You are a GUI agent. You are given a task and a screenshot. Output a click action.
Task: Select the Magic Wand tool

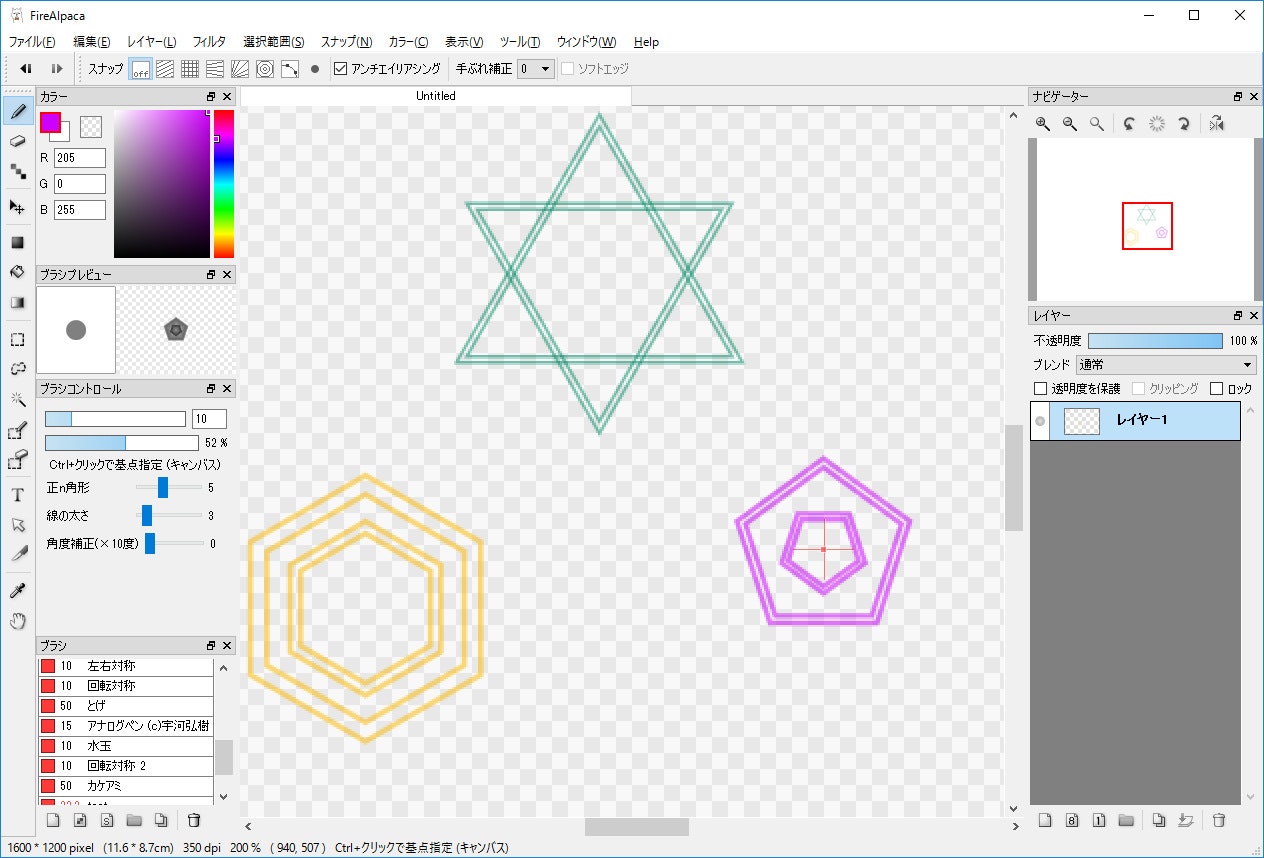17,399
